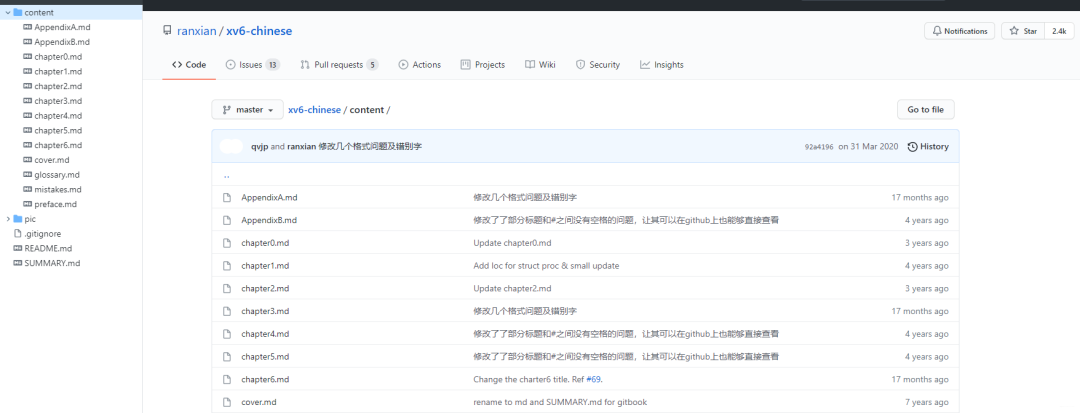Screen dimensions: 1080x413
Task: Open the xv6-chinese repository title link
Action: (259, 31)
